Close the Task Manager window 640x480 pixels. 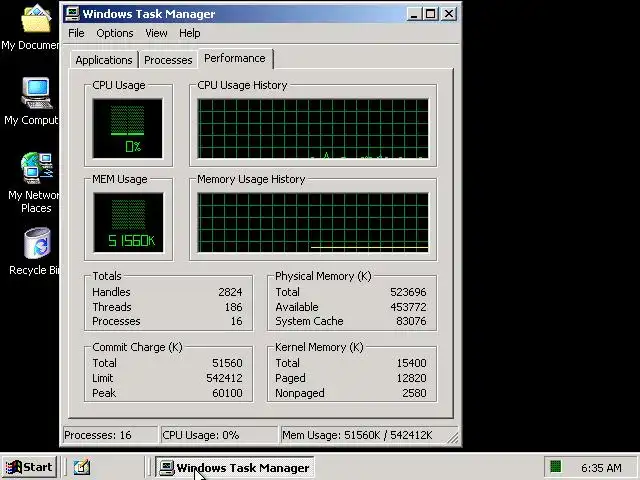(449, 14)
